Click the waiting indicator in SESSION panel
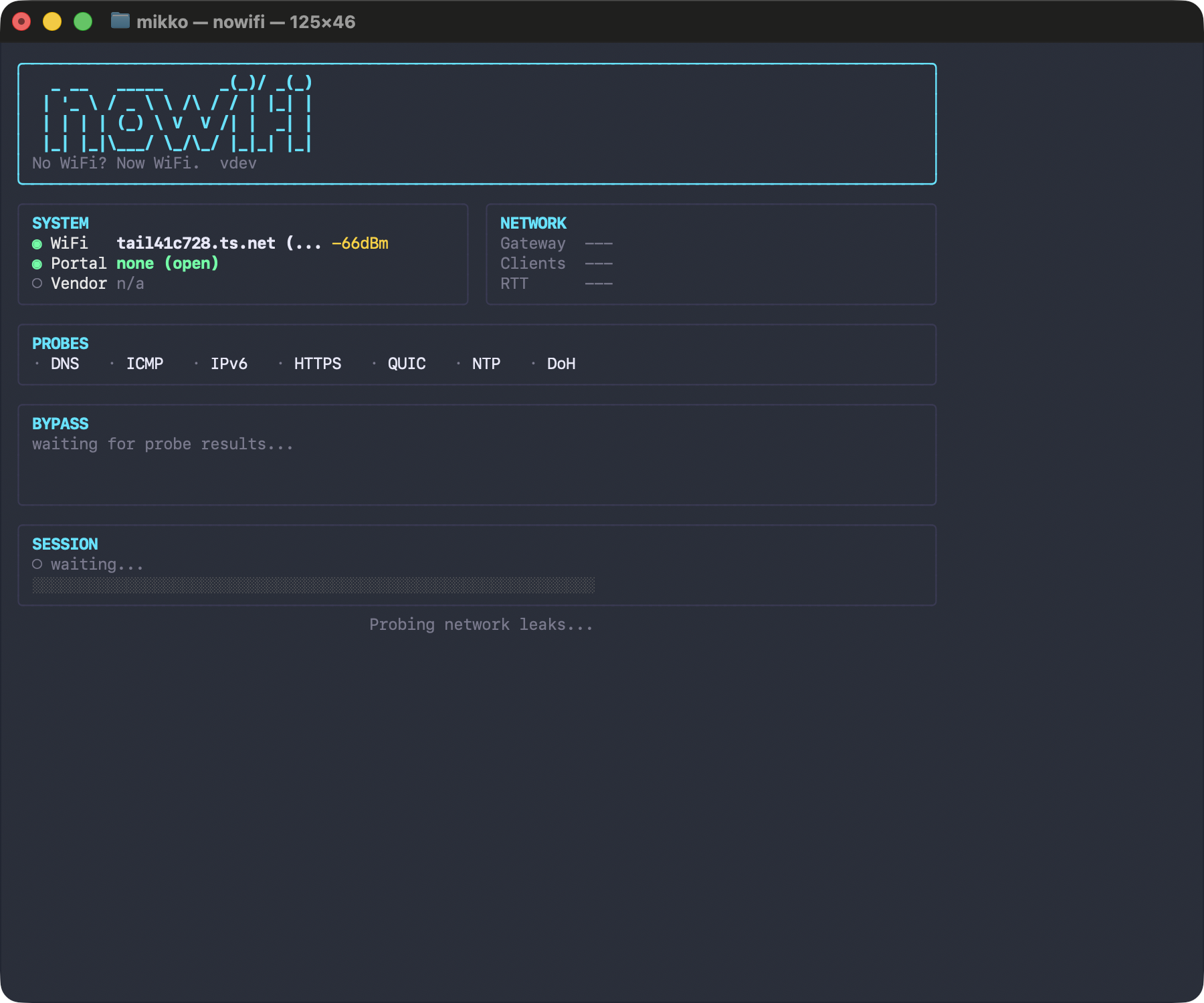1204x1003 pixels. tap(37, 564)
